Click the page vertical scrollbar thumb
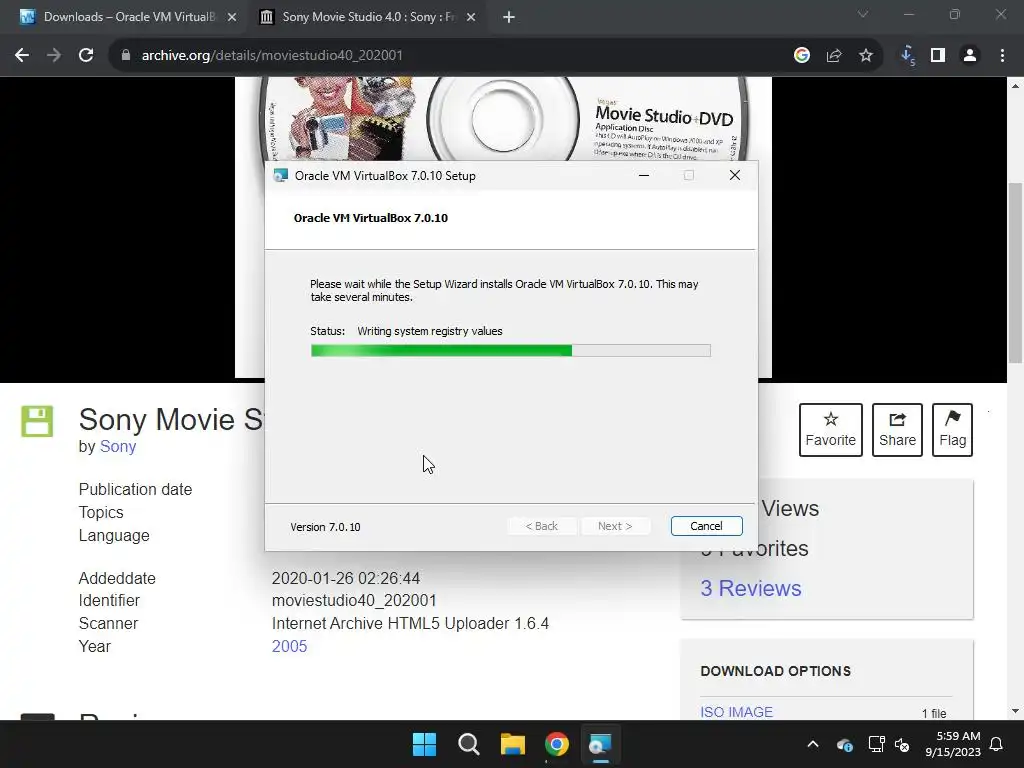The width and height of the screenshot is (1024, 768). 1015,272
